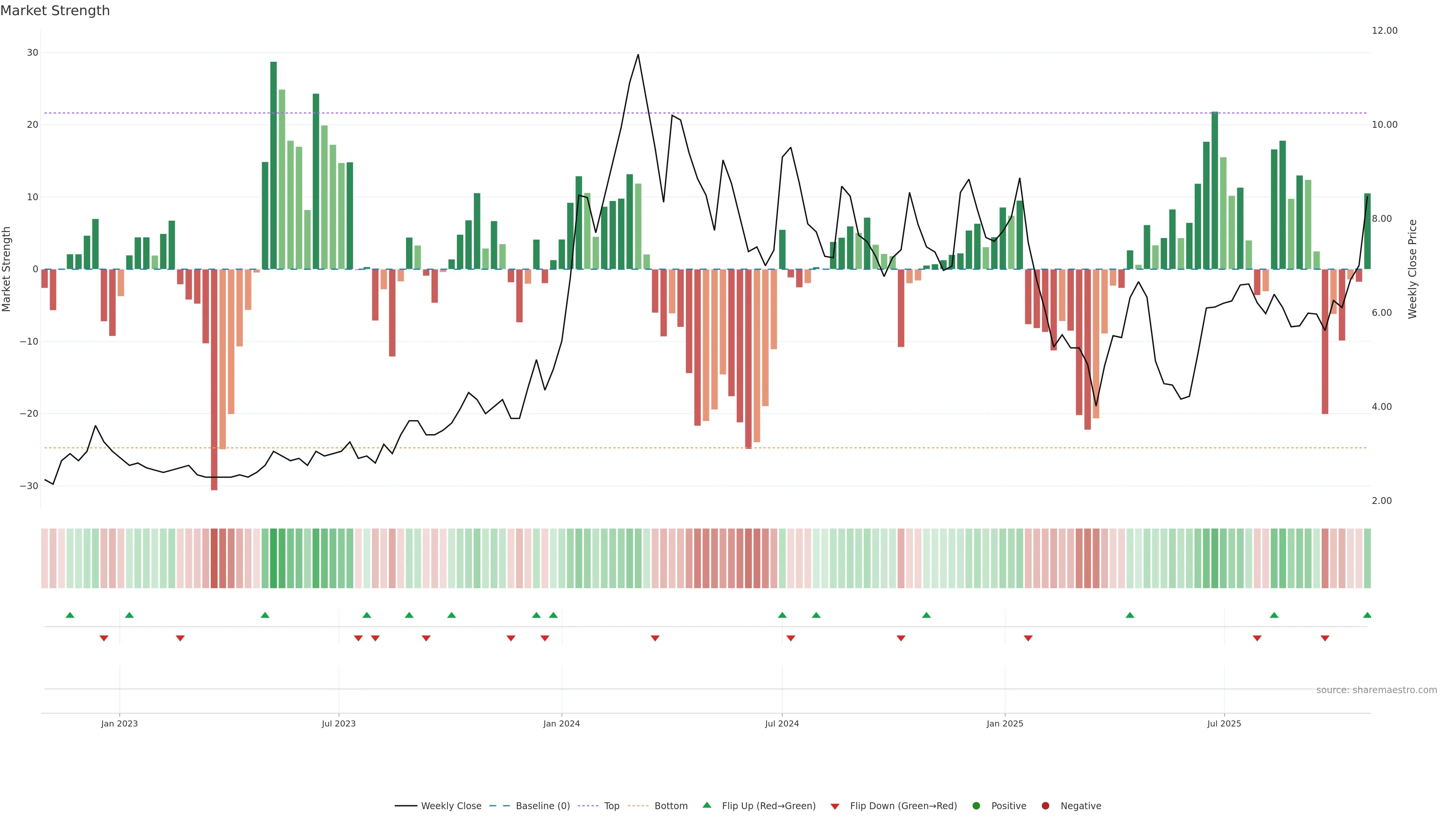Click the source: sharemaestro.com text
This screenshot has height=819, width=1456.
click(1376, 690)
